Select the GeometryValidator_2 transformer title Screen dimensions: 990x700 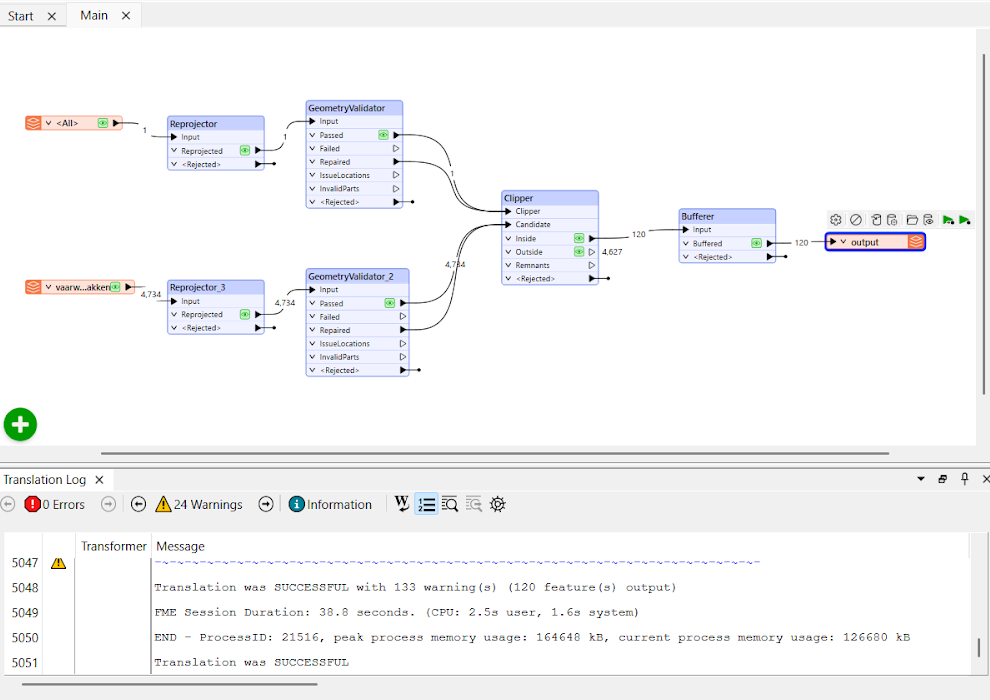point(357,276)
